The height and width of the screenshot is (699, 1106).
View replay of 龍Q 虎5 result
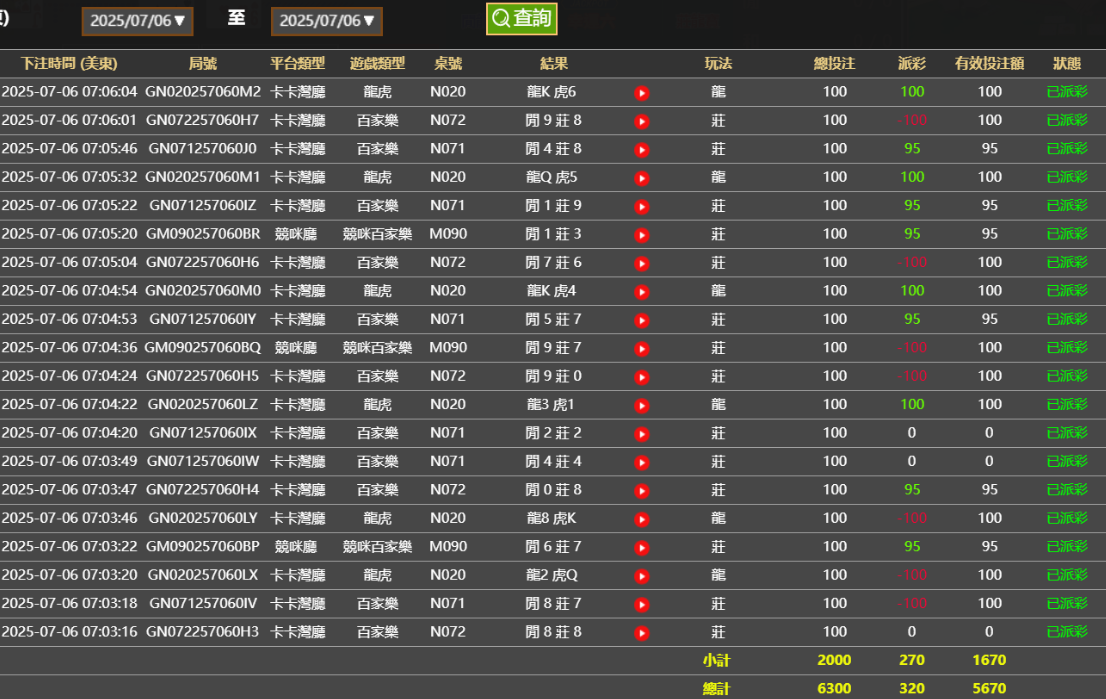[x=640, y=177]
